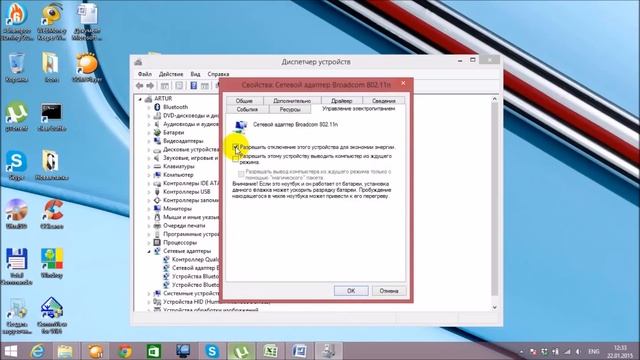
Task: Expand the Батареи category
Action: [x=149, y=133]
